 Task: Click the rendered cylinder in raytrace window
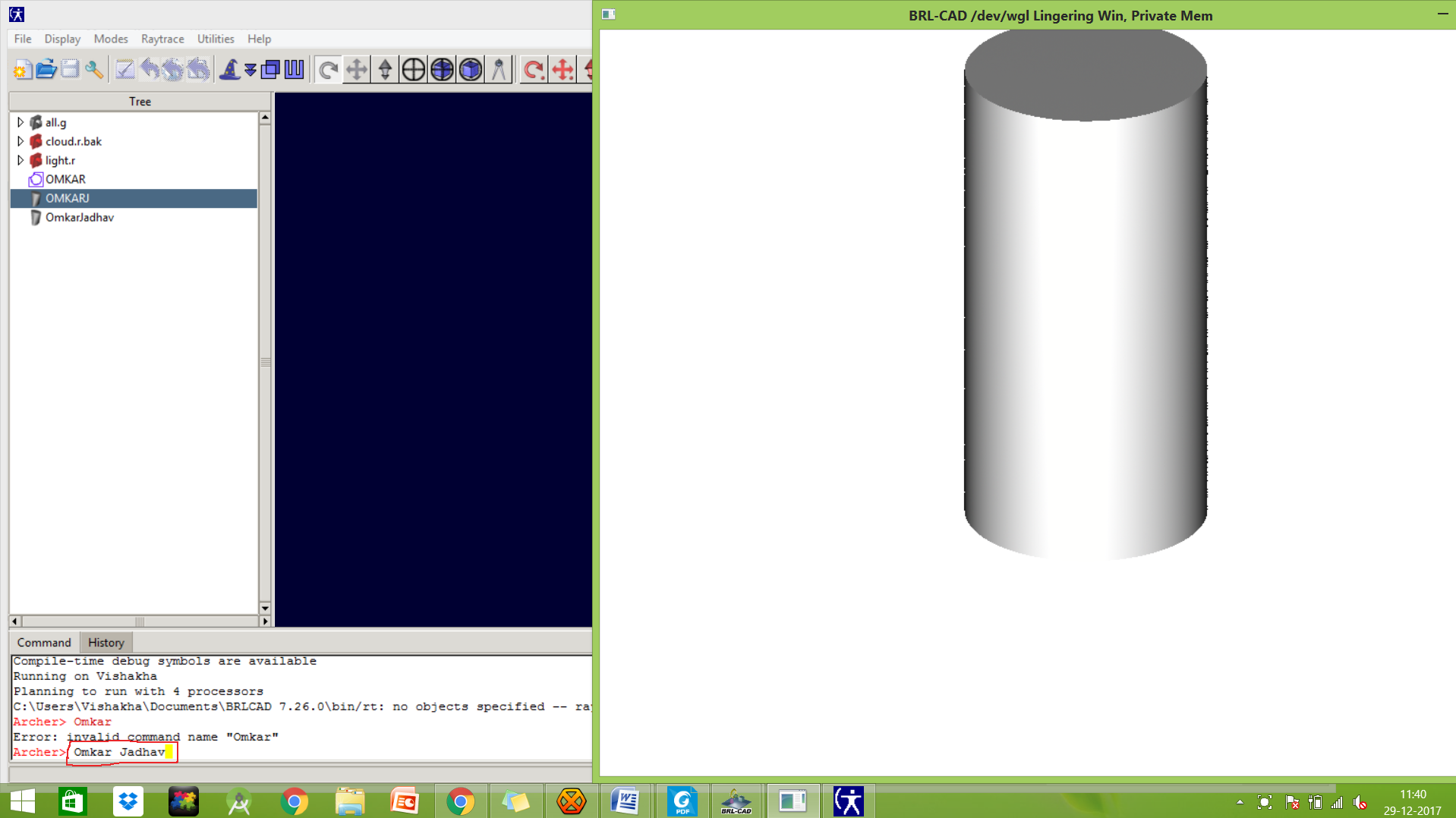[1086, 294]
